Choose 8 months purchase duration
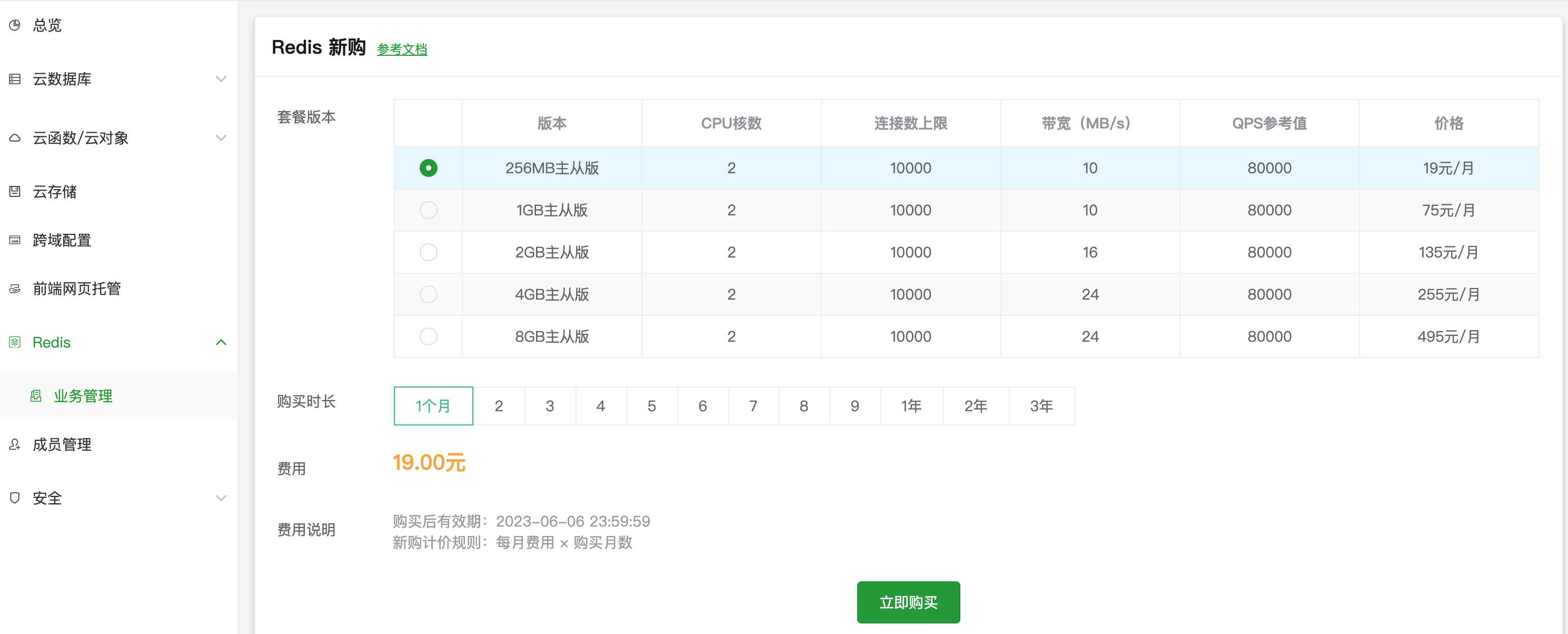Image resolution: width=1568 pixels, height=634 pixels. (804, 405)
